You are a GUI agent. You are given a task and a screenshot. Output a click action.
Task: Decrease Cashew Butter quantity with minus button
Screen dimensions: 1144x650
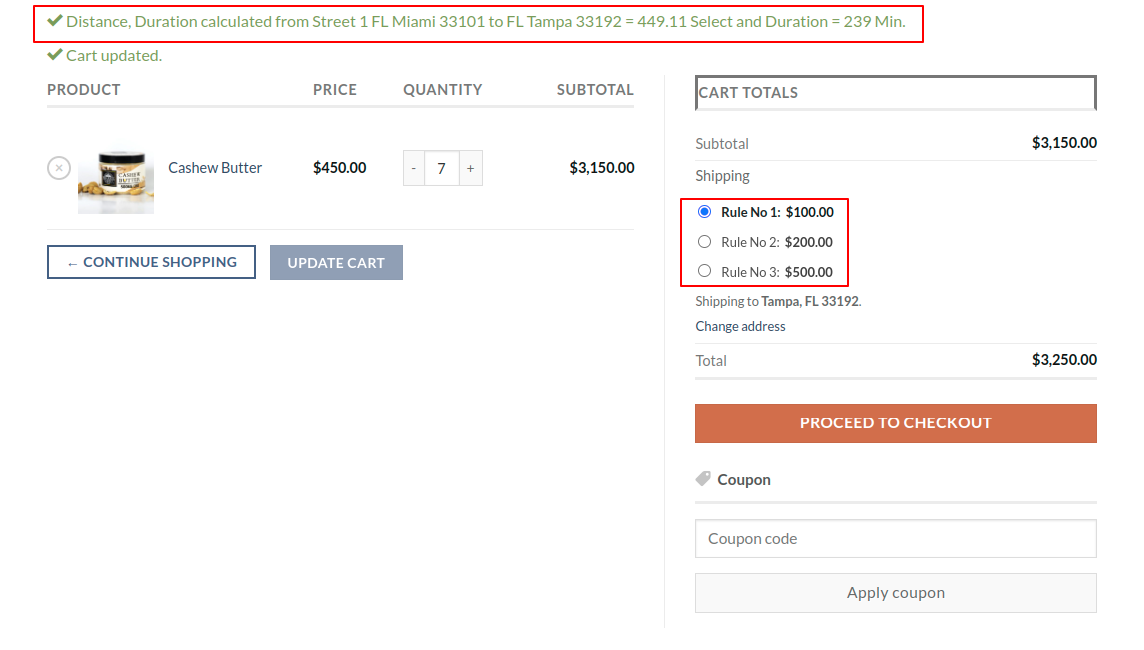coord(414,169)
